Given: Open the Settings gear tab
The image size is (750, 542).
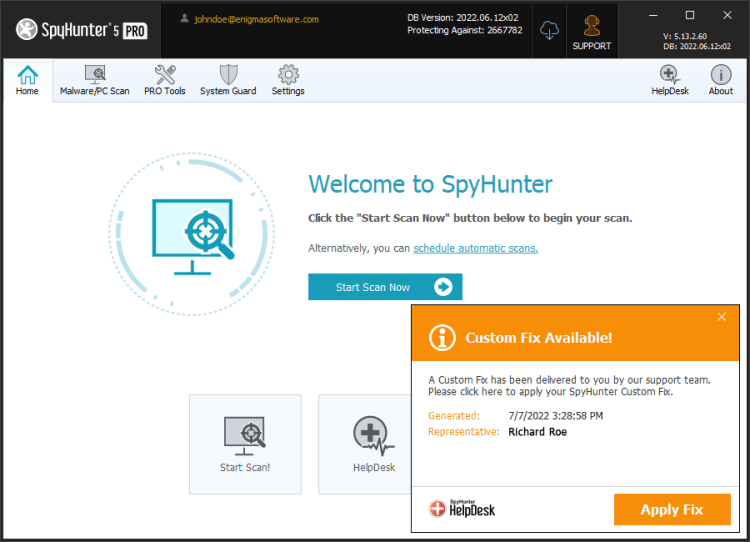Looking at the screenshot, I should point(288,80).
